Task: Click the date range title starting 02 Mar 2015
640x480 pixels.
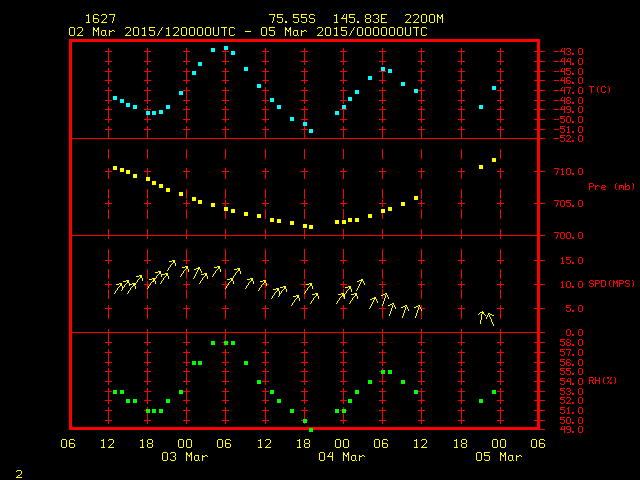Action: (x=248, y=31)
